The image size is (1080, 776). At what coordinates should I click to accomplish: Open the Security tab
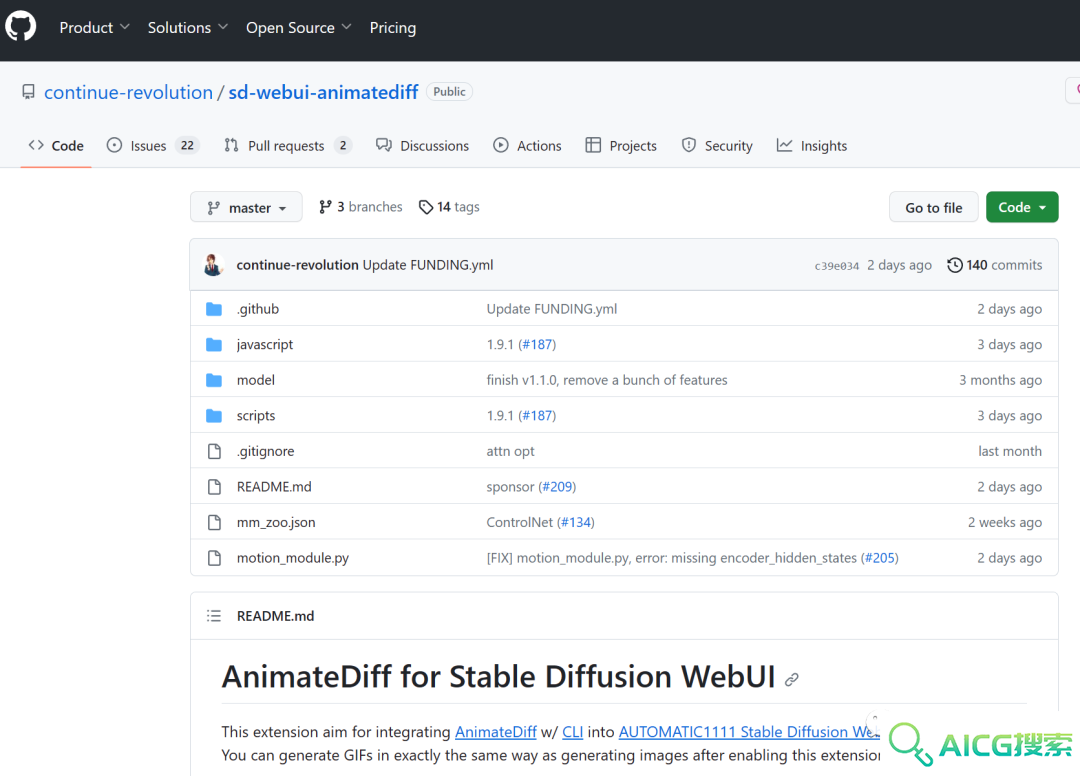click(717, 146)
